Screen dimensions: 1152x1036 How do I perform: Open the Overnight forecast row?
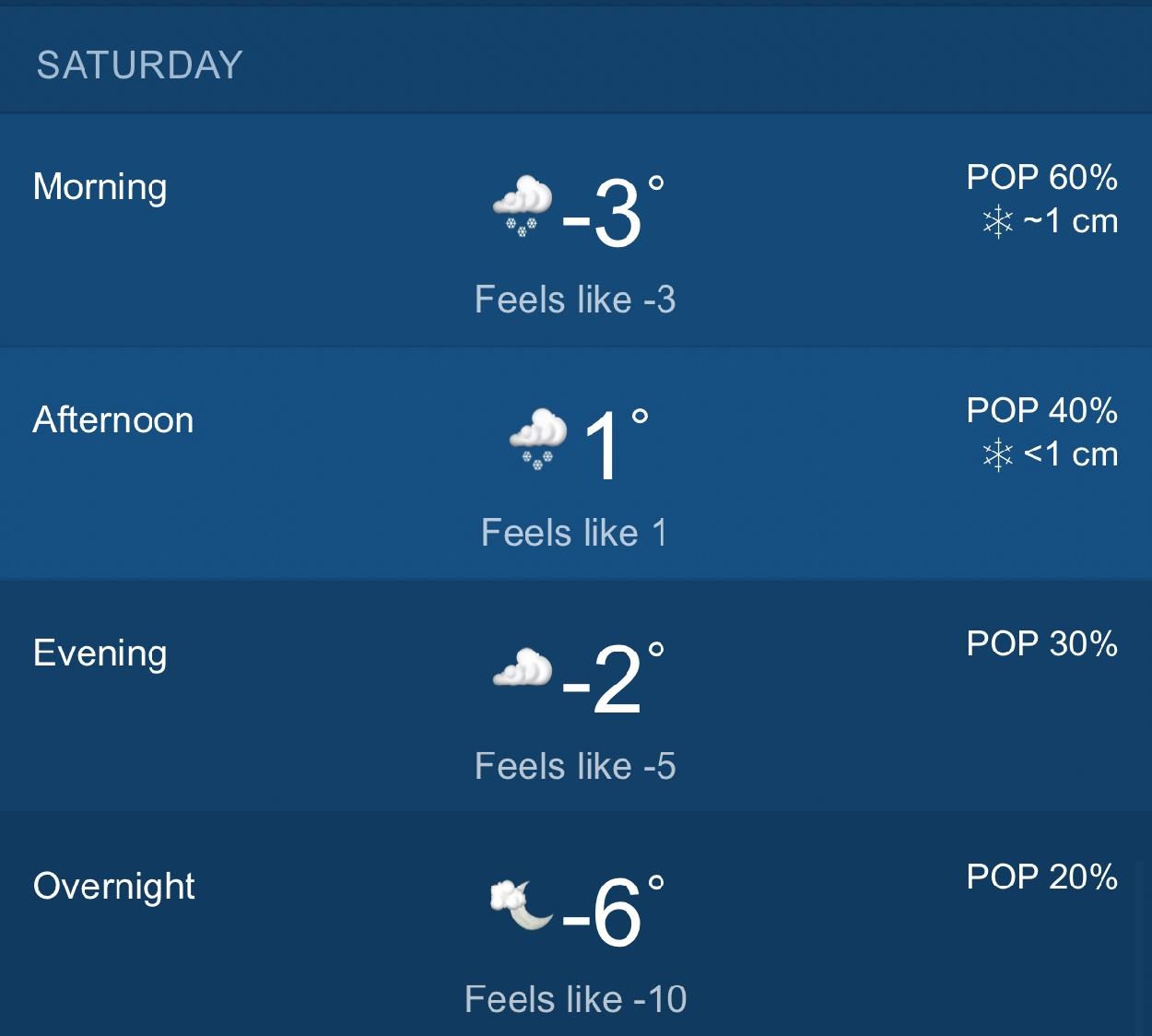[576, 924]
